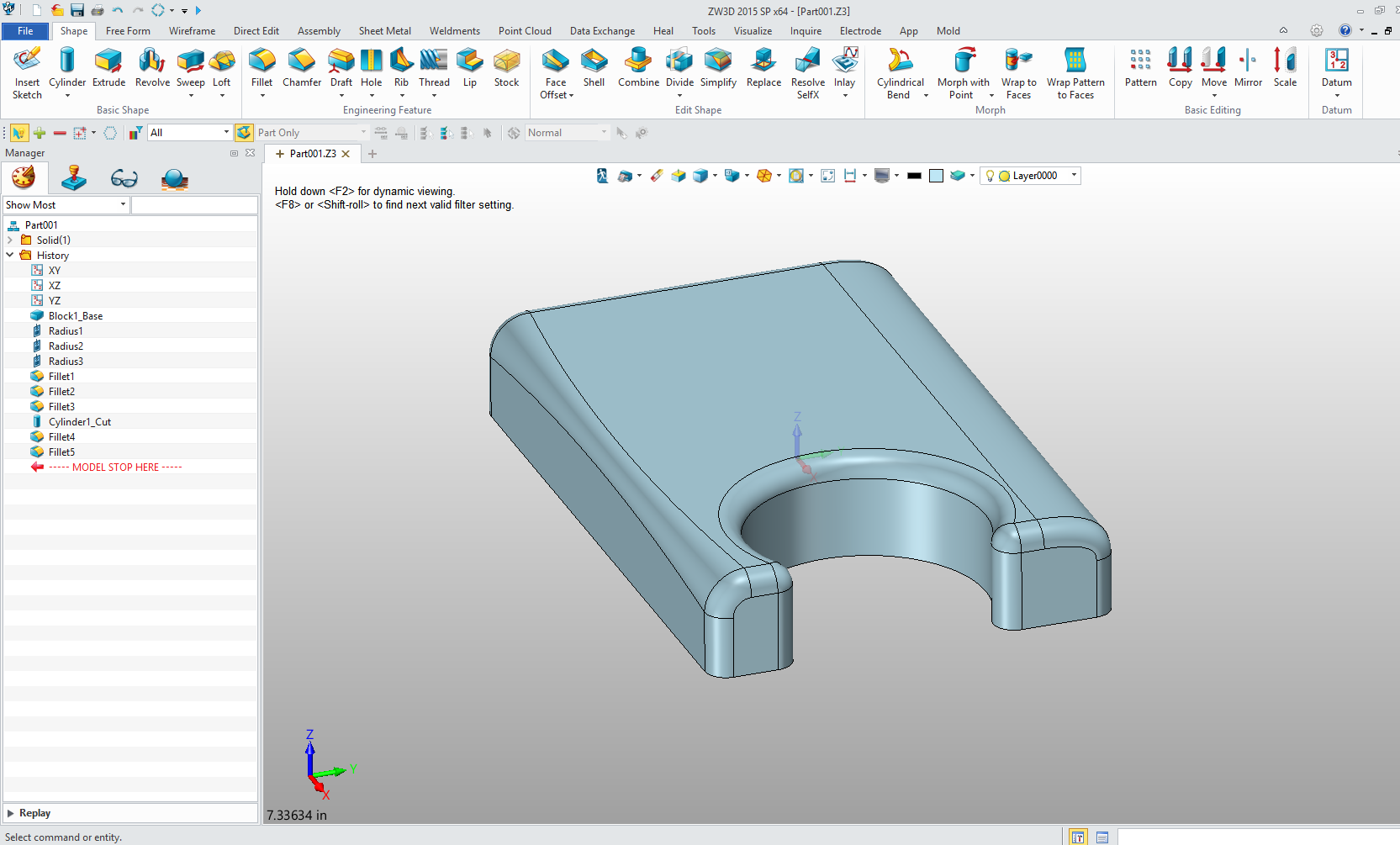This screenshot has width=1400, height=845.
Task: Activate the Thread tool
Action: click(x=434, y=67)
